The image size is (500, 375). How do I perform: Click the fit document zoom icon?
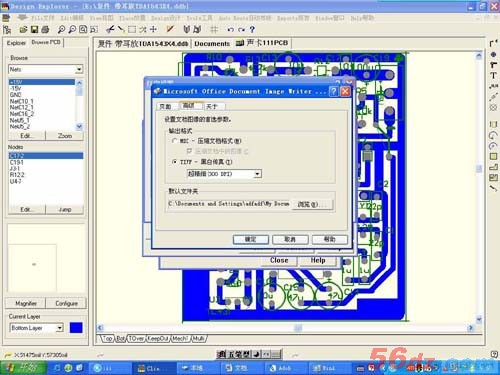[83, 30]
